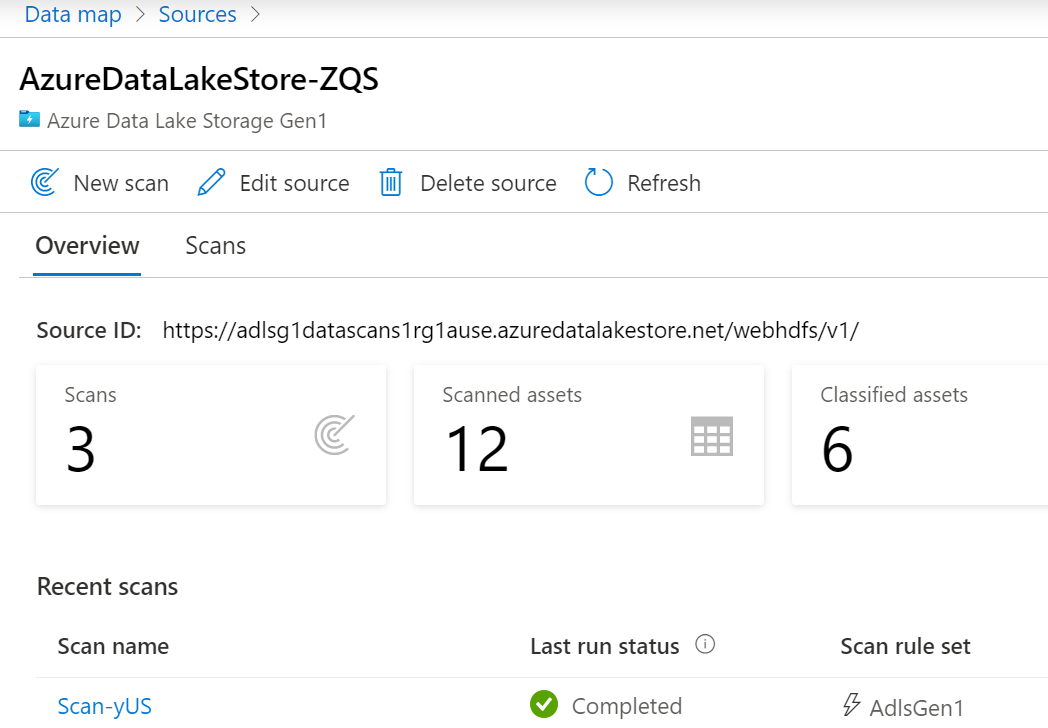Viewport: 1048px width, 728px height.
Task: Click the Refresh circular arrow icon
Action: 598,183
